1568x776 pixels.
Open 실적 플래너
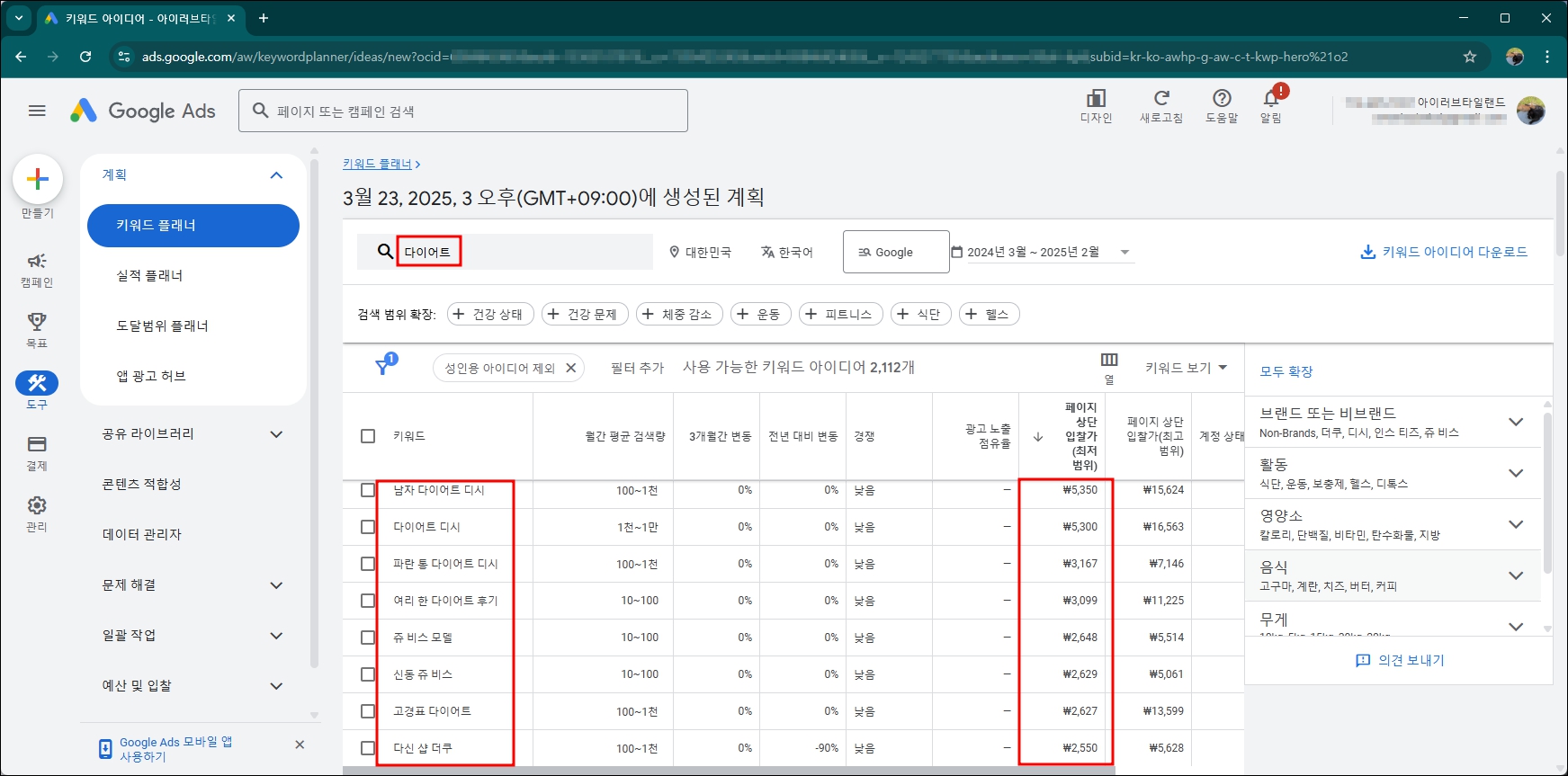pos(149,275)
